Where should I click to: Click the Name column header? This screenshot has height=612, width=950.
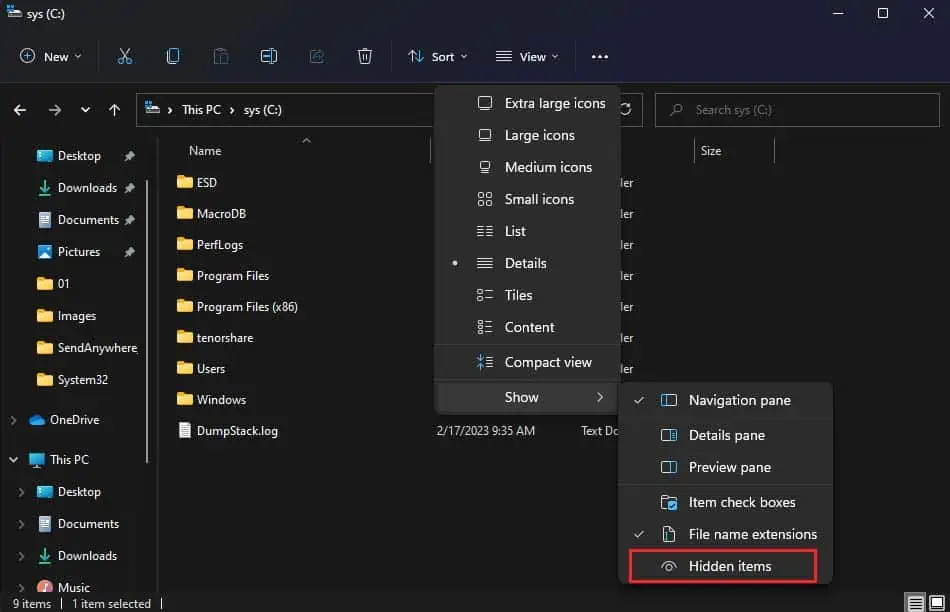205,151
